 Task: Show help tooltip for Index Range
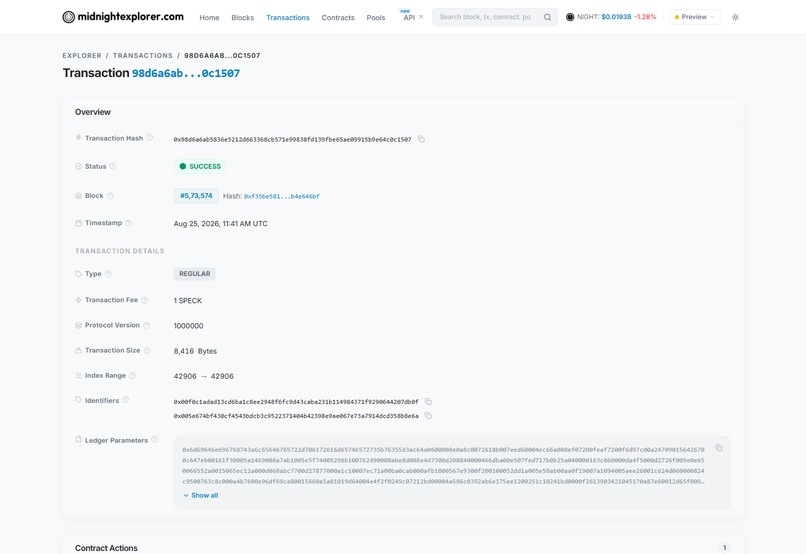[132, 376]
